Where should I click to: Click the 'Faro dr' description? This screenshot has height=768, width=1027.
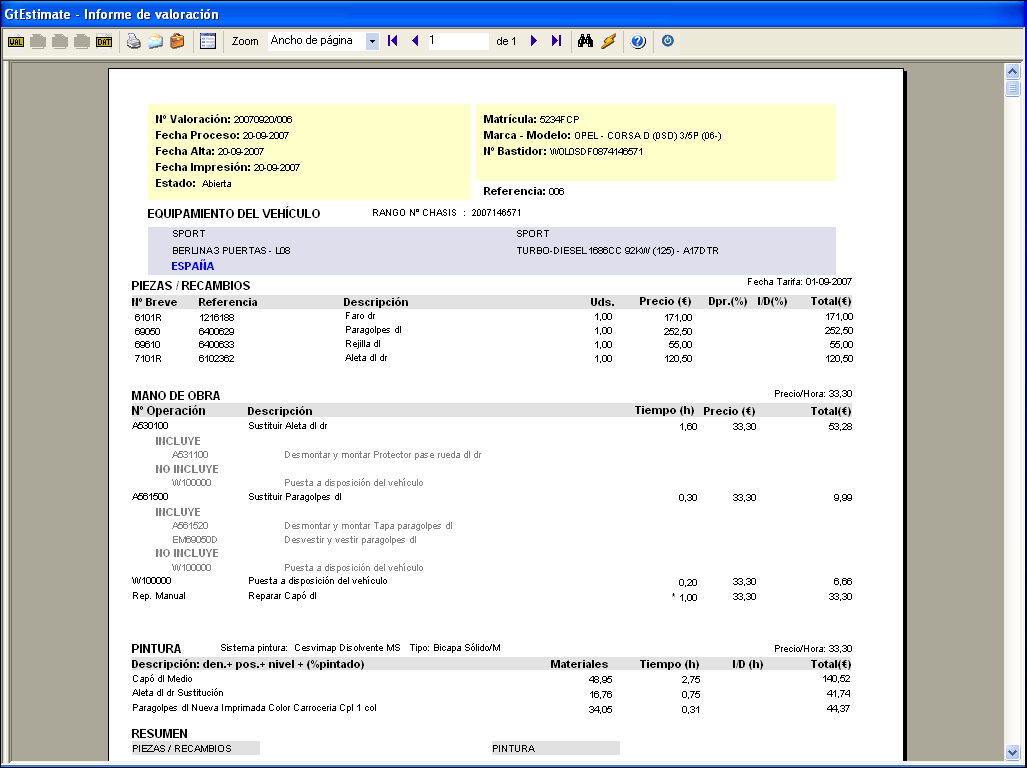coord(360,316)
